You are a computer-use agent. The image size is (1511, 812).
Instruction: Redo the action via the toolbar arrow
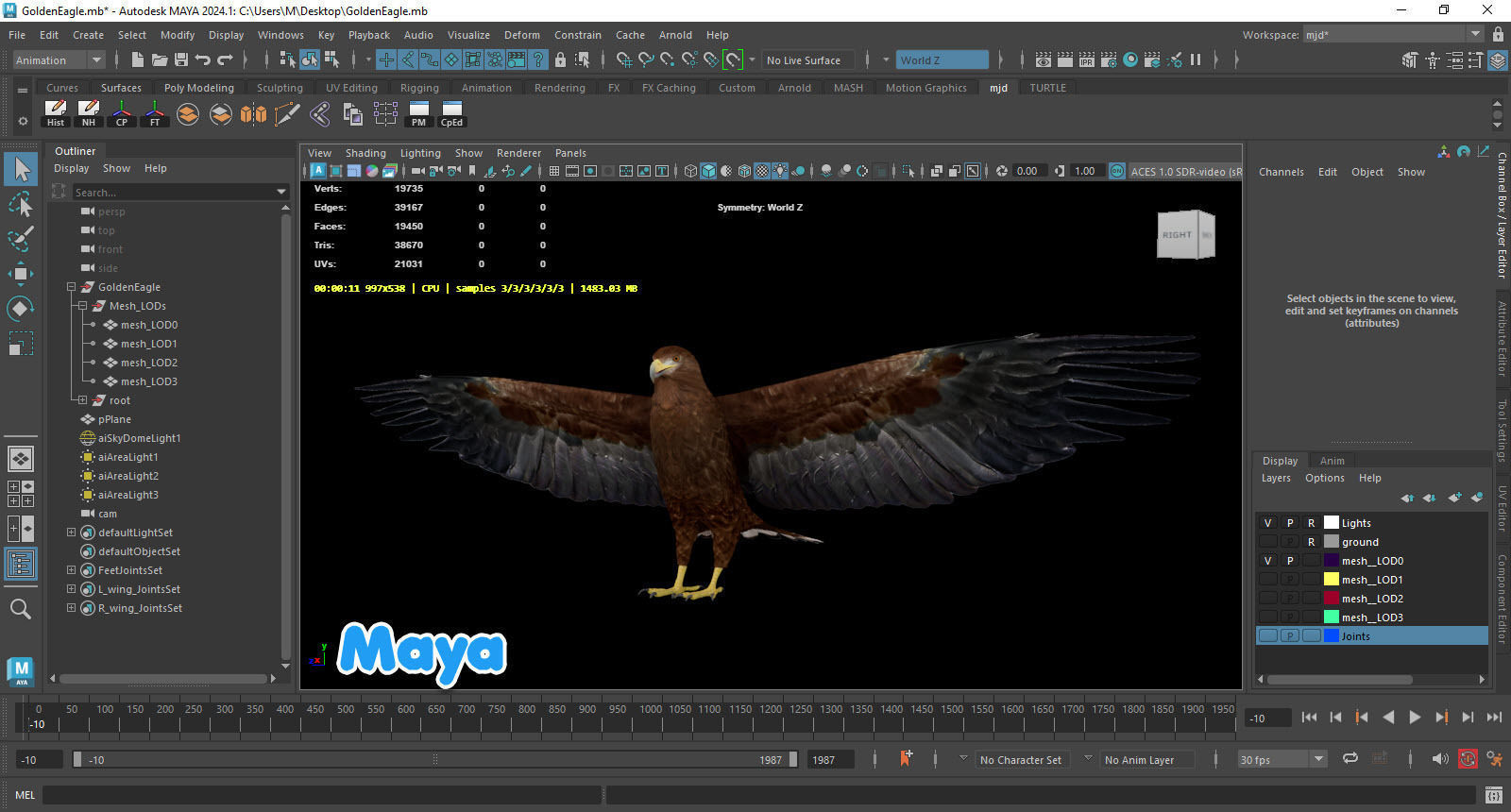225,59
